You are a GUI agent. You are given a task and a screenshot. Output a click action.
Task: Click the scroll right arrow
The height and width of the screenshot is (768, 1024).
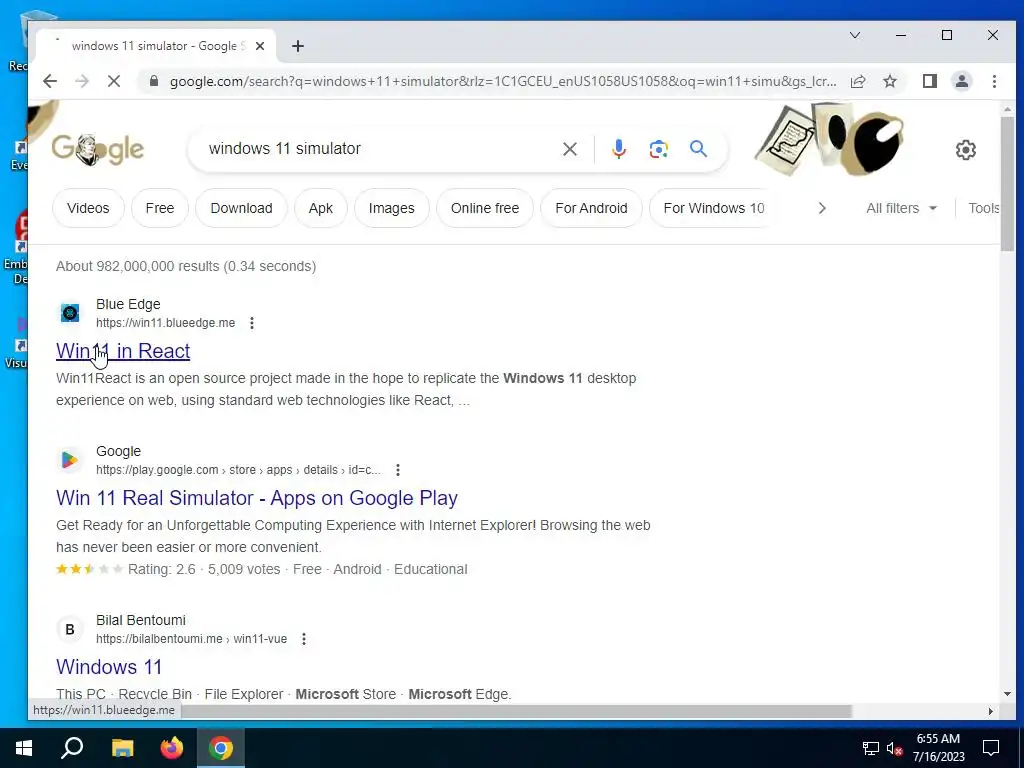pyautogui.click(x=991, y=711)
